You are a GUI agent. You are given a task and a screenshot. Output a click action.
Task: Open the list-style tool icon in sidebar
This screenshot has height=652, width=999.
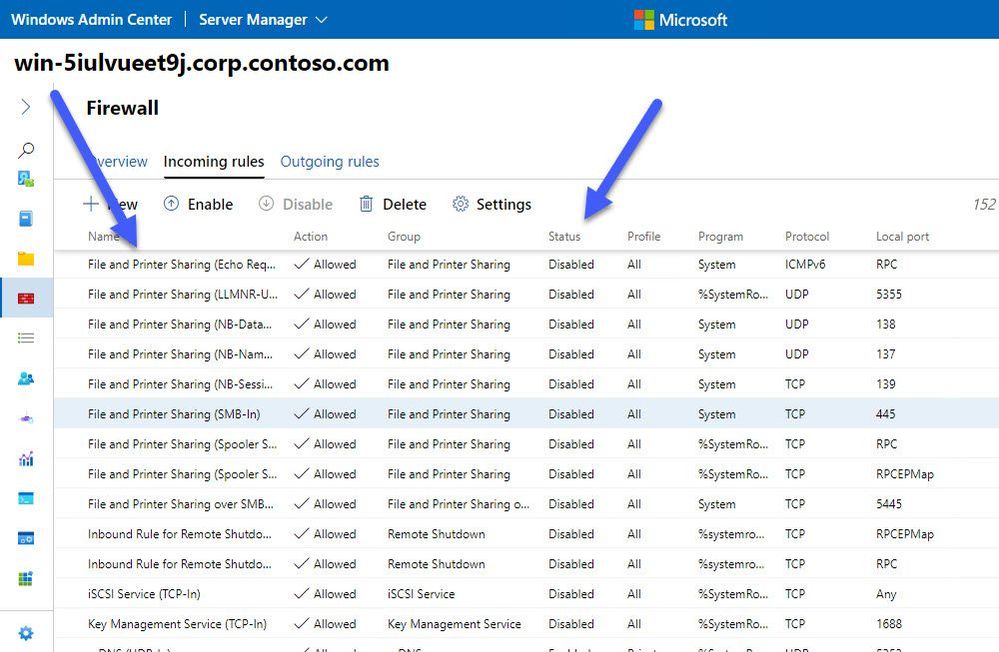pos(25,338)
